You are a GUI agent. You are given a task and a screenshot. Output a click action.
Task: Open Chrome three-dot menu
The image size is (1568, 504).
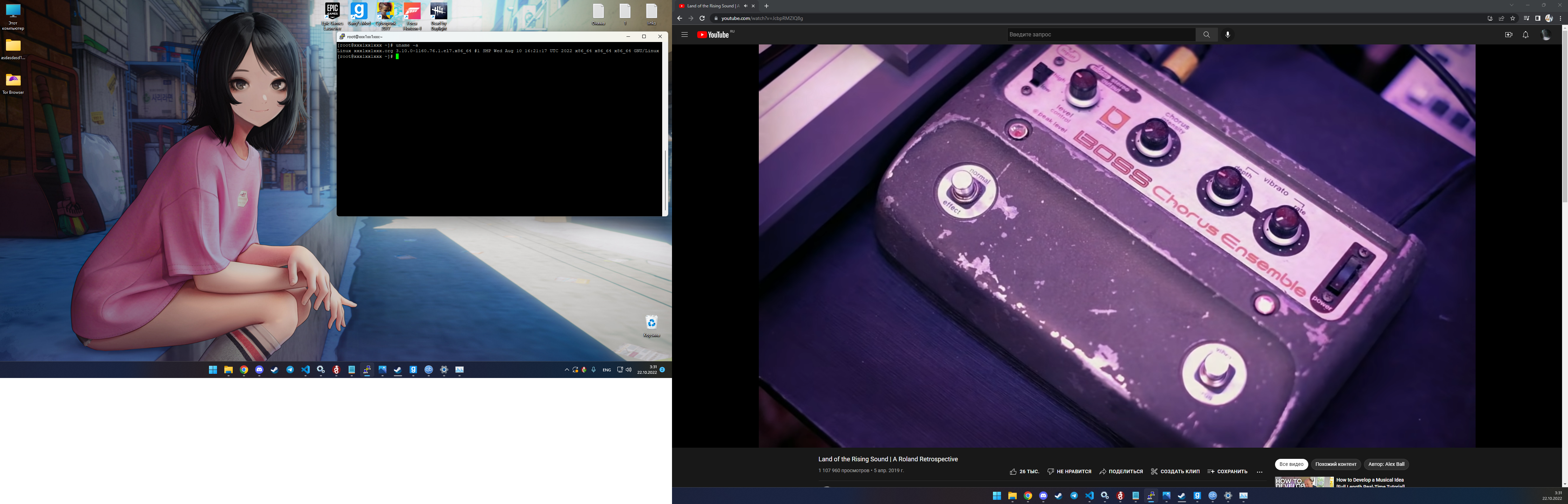coord(1561,18)
